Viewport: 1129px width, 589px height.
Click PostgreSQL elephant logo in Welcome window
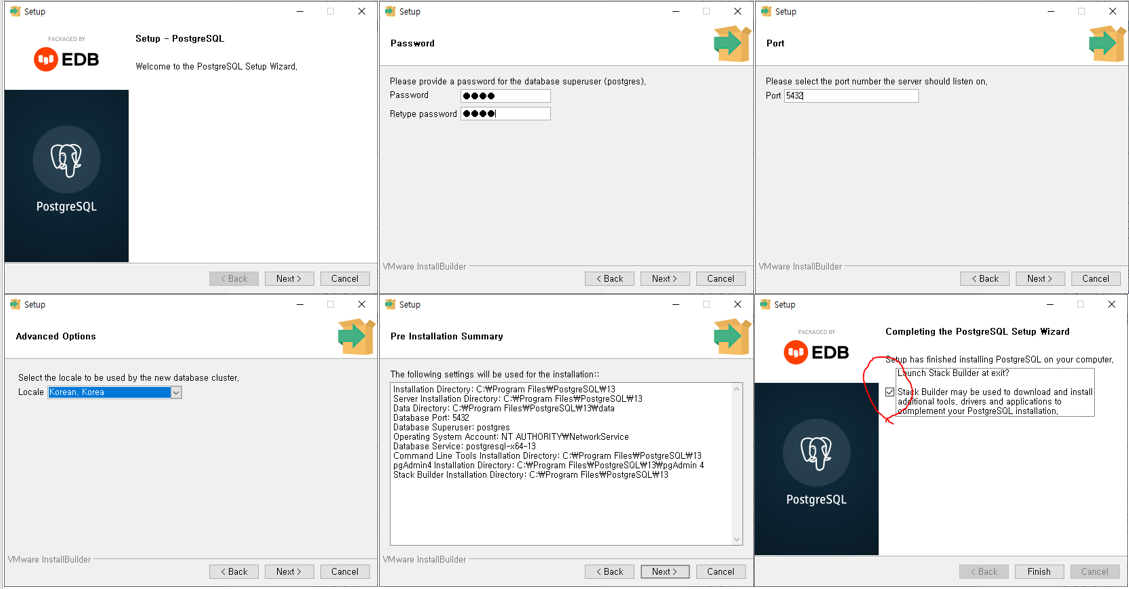(66, 160)
